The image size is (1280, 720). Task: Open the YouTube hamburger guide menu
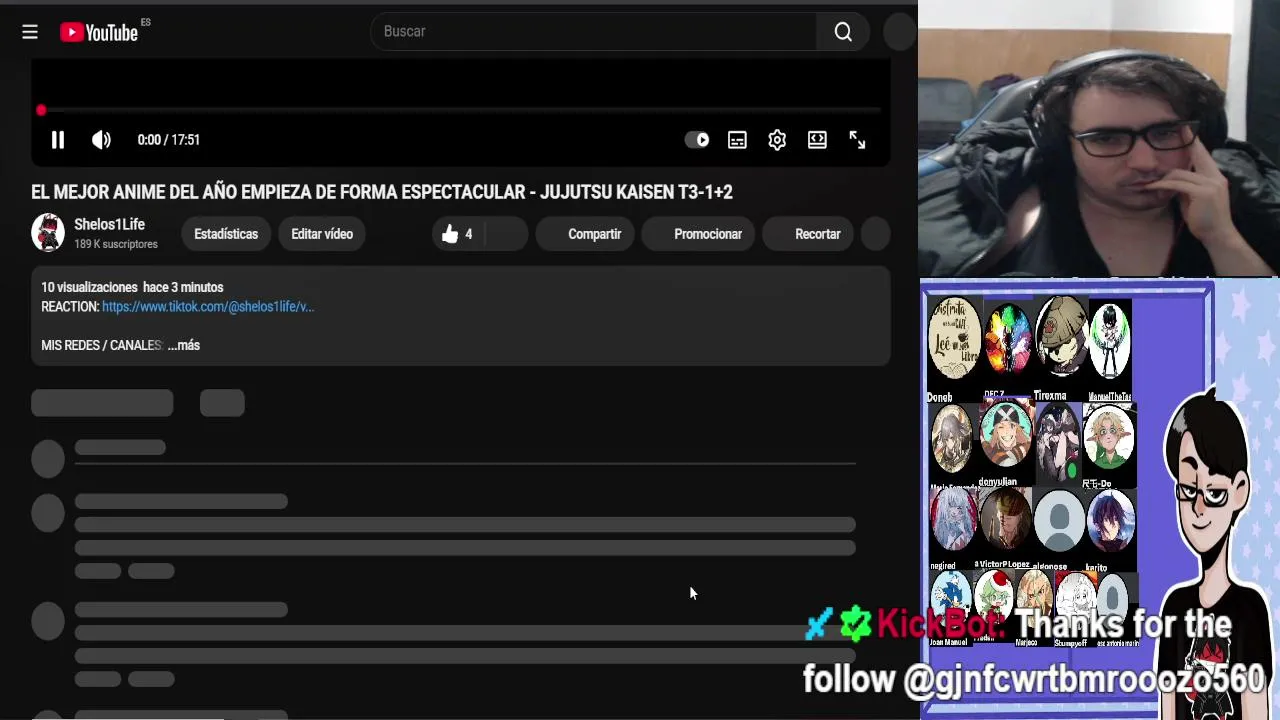pyautogui.click(x=30, y=32)
